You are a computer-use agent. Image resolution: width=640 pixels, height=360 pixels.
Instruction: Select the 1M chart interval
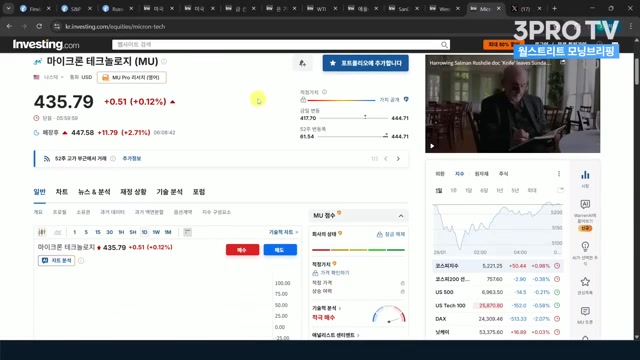pyautogui.click(x=168, y=232)
